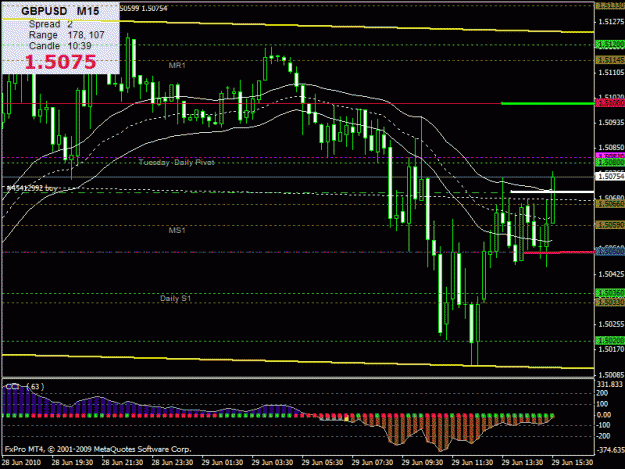Click the 0.00 CCI scale label
The height and width of the screenshot is (469, 625).
click(604, 415)
